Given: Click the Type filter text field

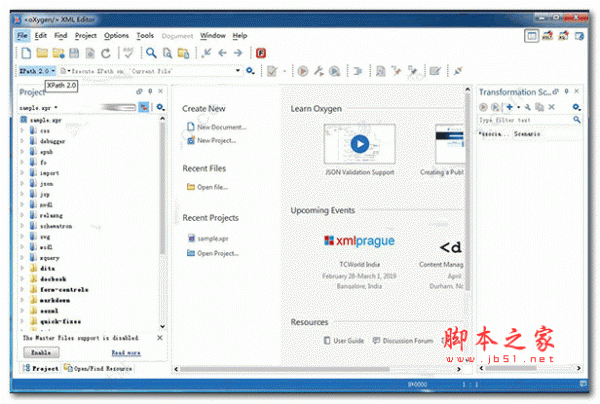Looking at the screenshot, I should tap(525, 120).
